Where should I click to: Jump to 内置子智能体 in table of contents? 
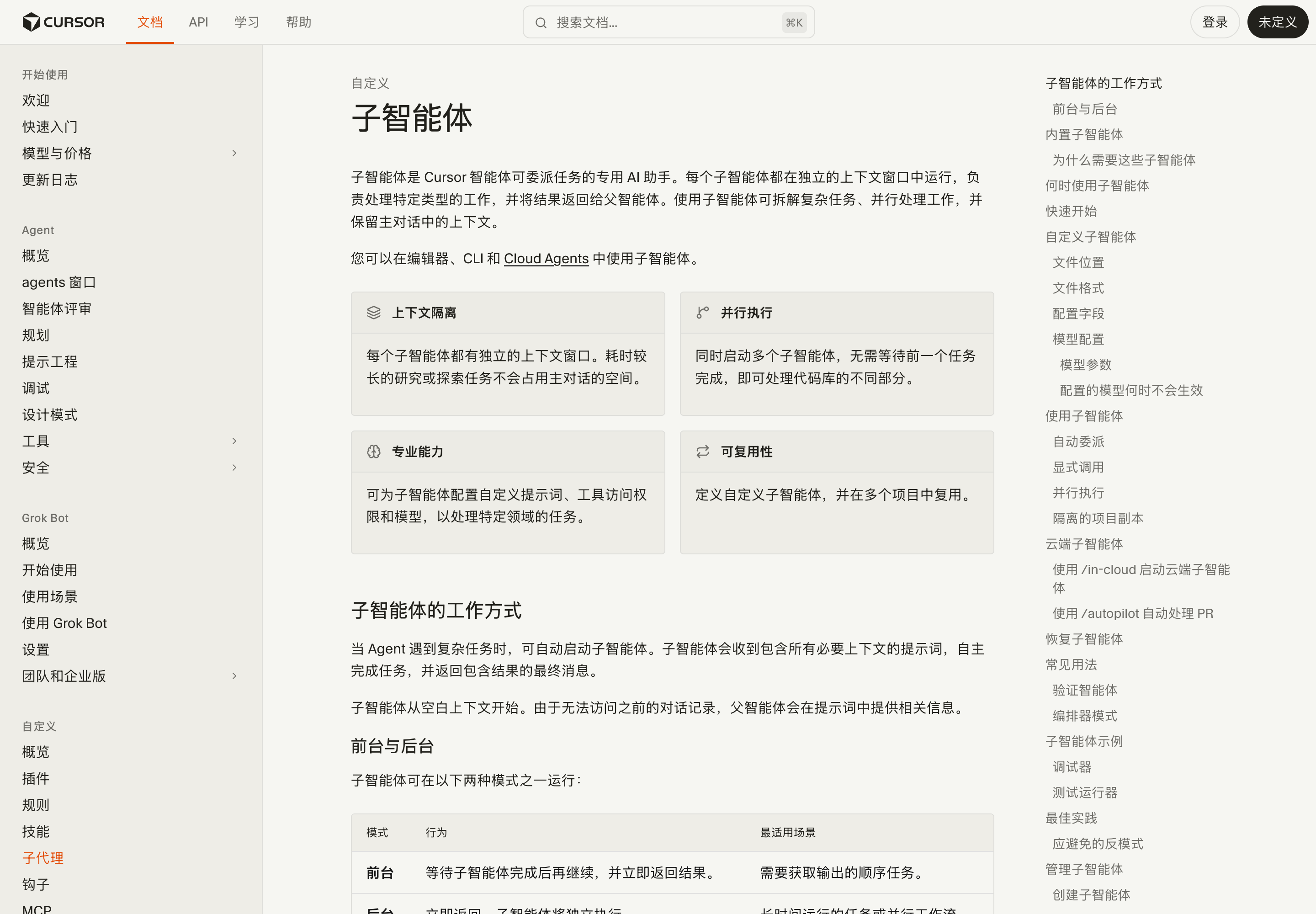1084,134
